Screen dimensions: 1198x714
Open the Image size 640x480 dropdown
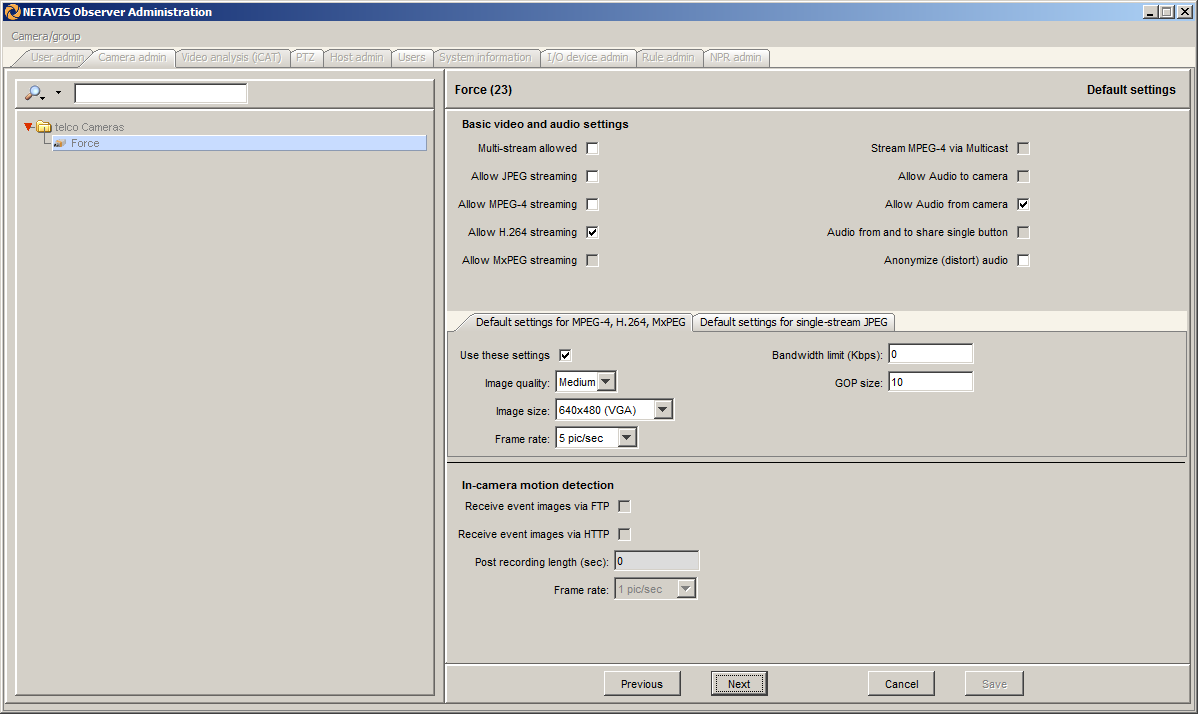tap(663, 410)
